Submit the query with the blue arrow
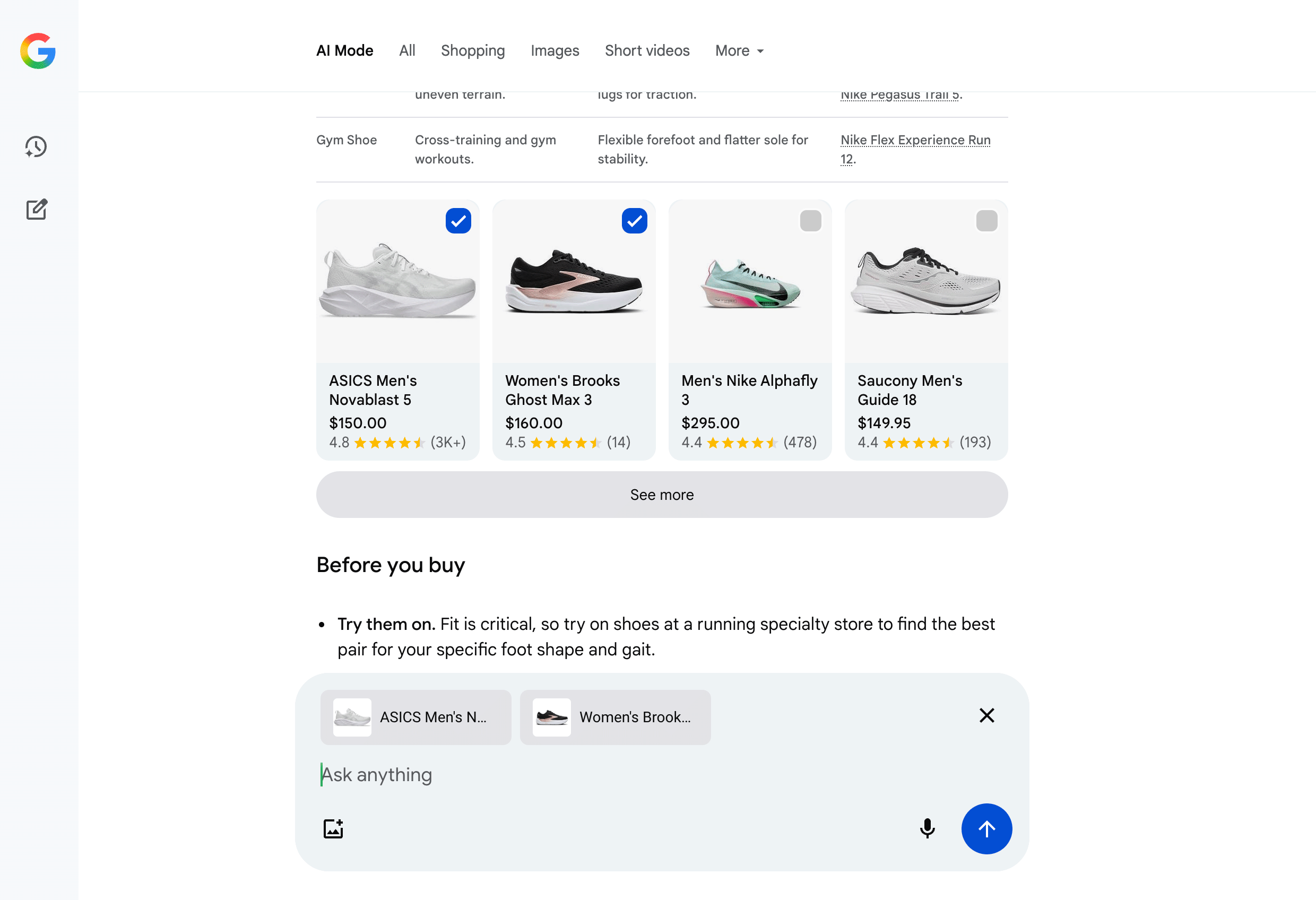 point(986,828)
